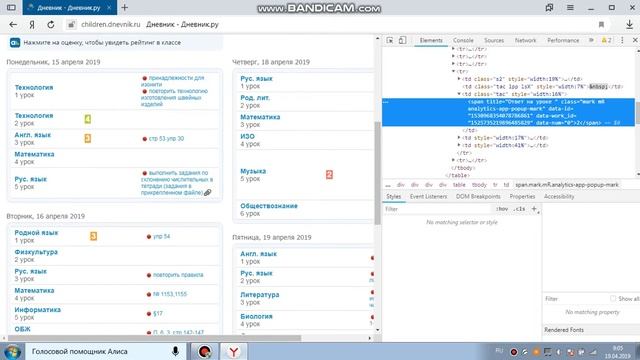Show more DevTools tabs chevron

(x=591, y=40)
